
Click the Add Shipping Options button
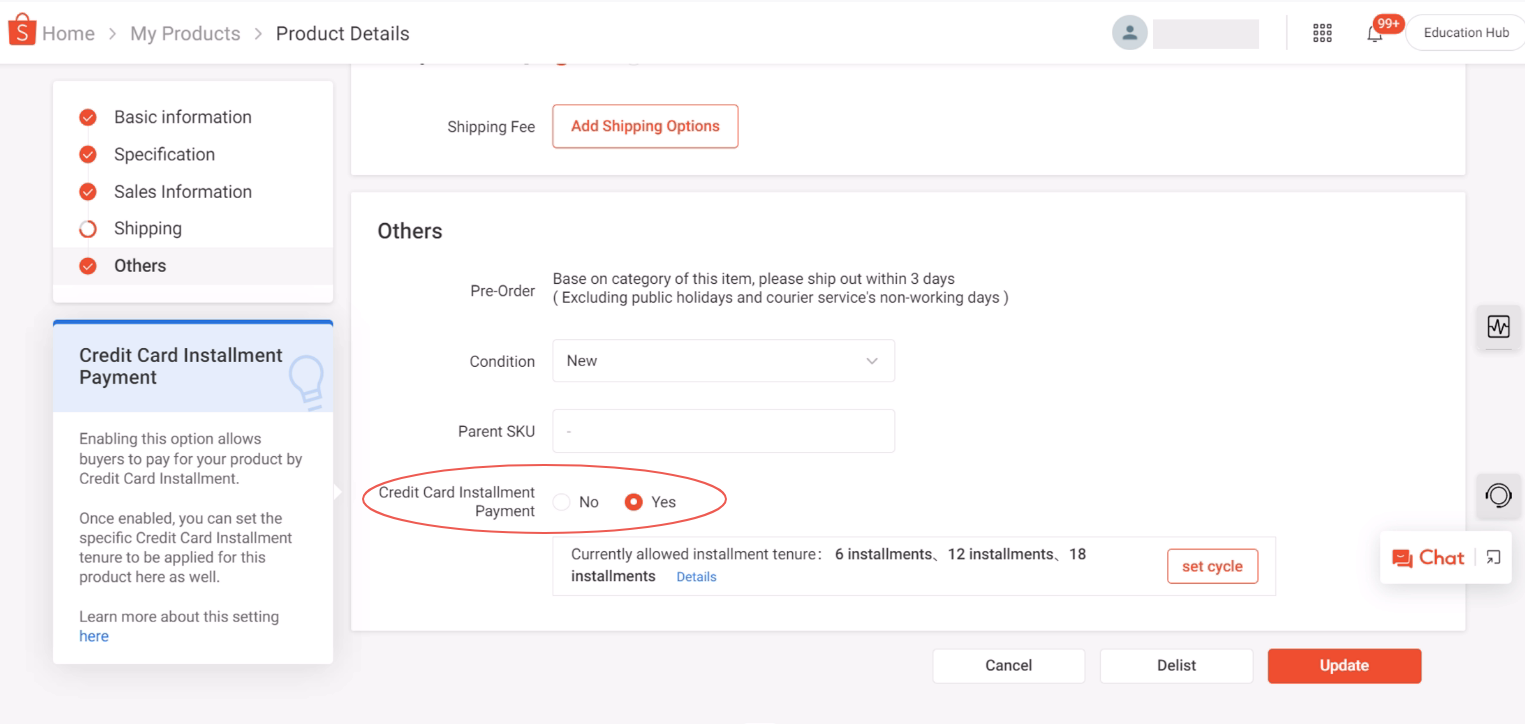point(644,126)
